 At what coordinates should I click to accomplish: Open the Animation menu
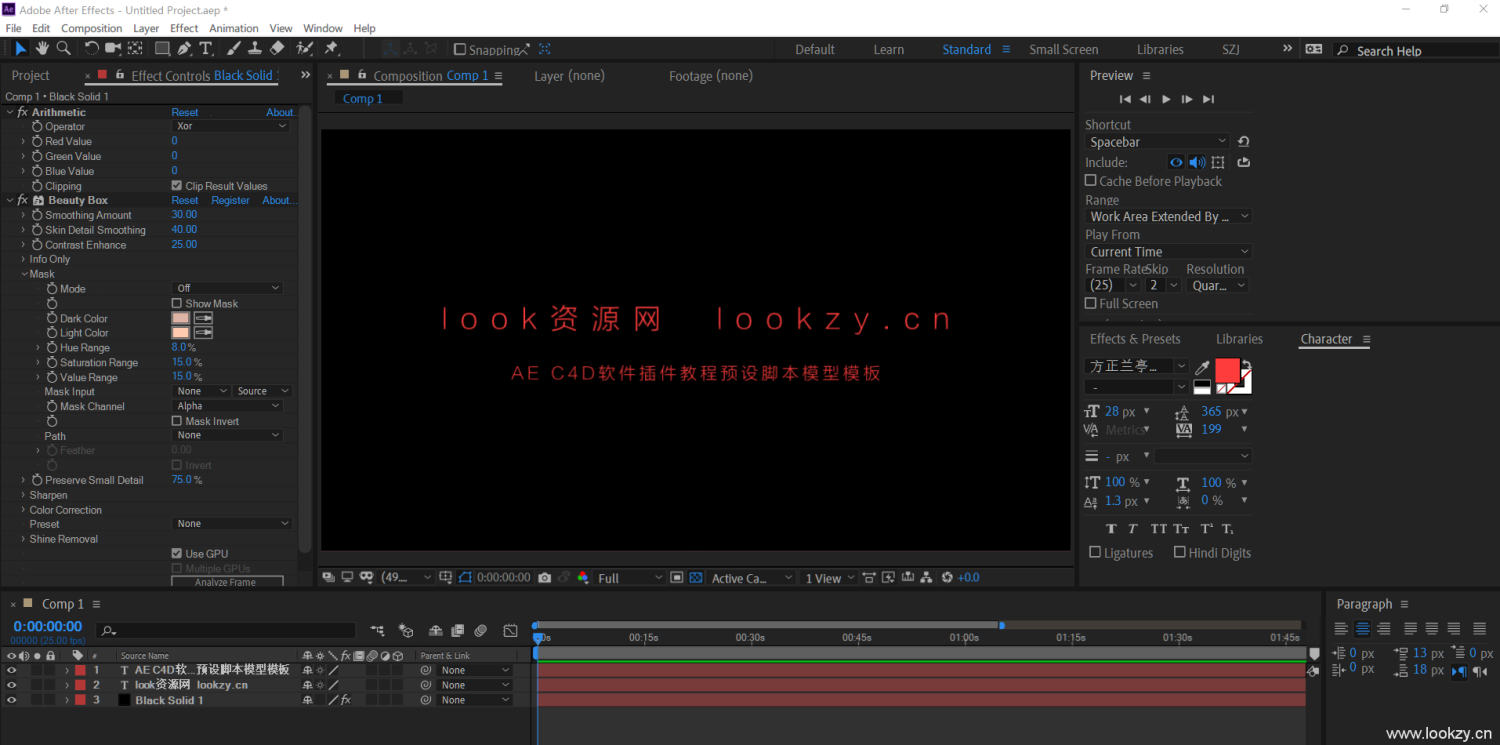coord(233,28)
